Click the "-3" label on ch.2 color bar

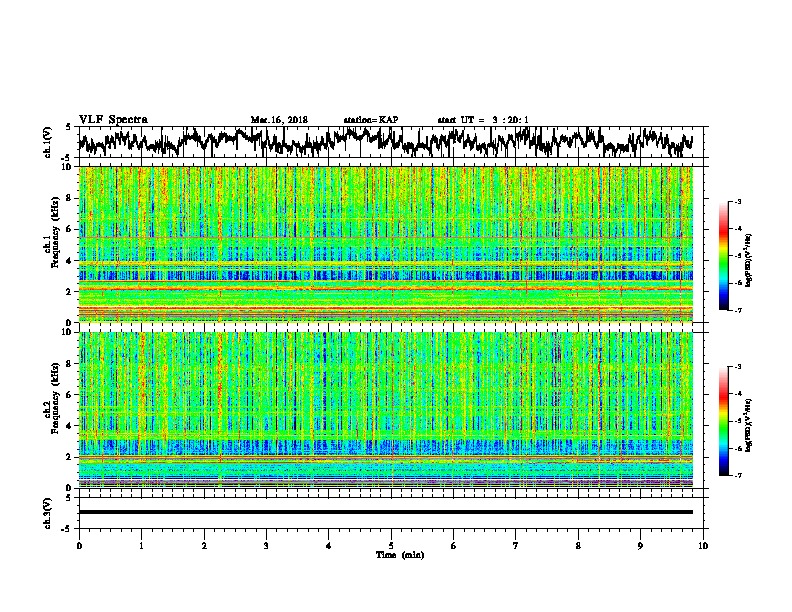[737, 367]
